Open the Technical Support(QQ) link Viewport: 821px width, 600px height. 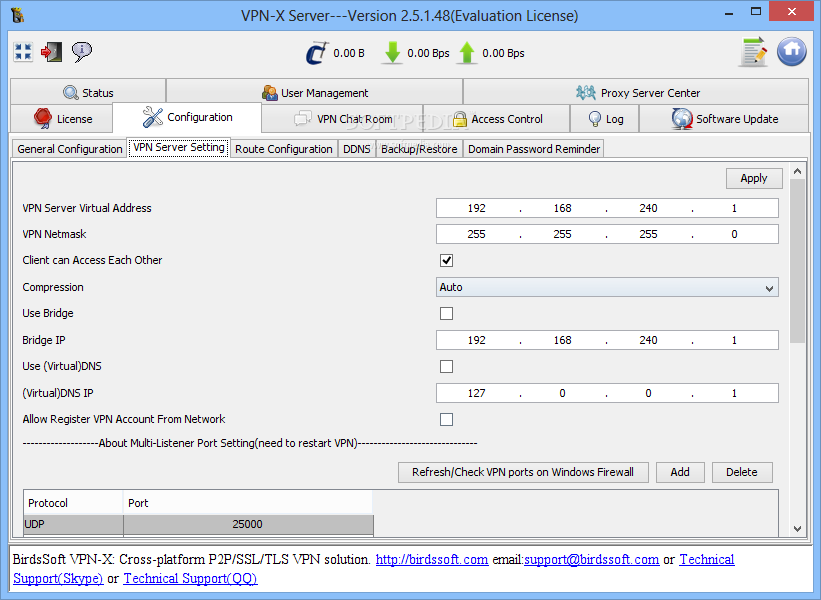pyautogui.click(x=190, y=579)
